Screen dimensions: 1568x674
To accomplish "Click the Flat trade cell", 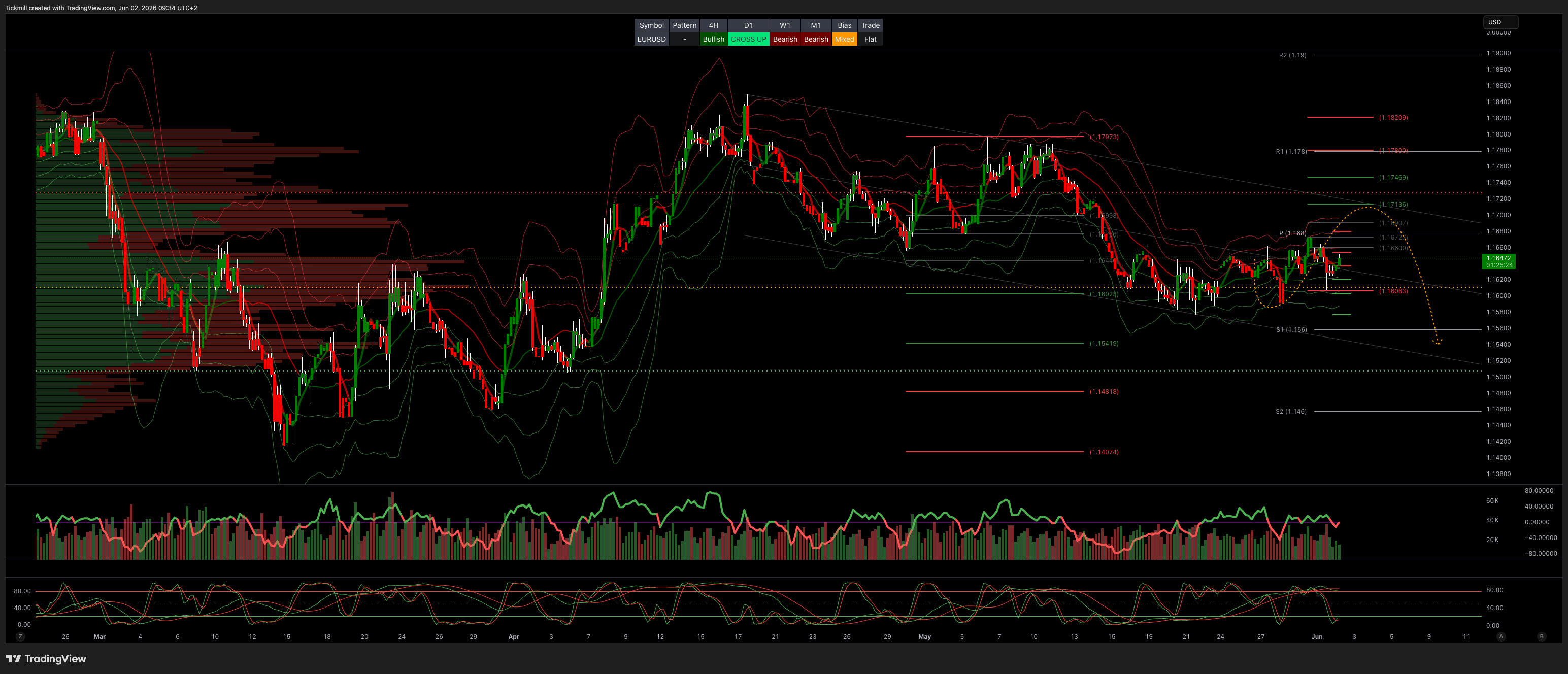I will click(x=870, y=39).
